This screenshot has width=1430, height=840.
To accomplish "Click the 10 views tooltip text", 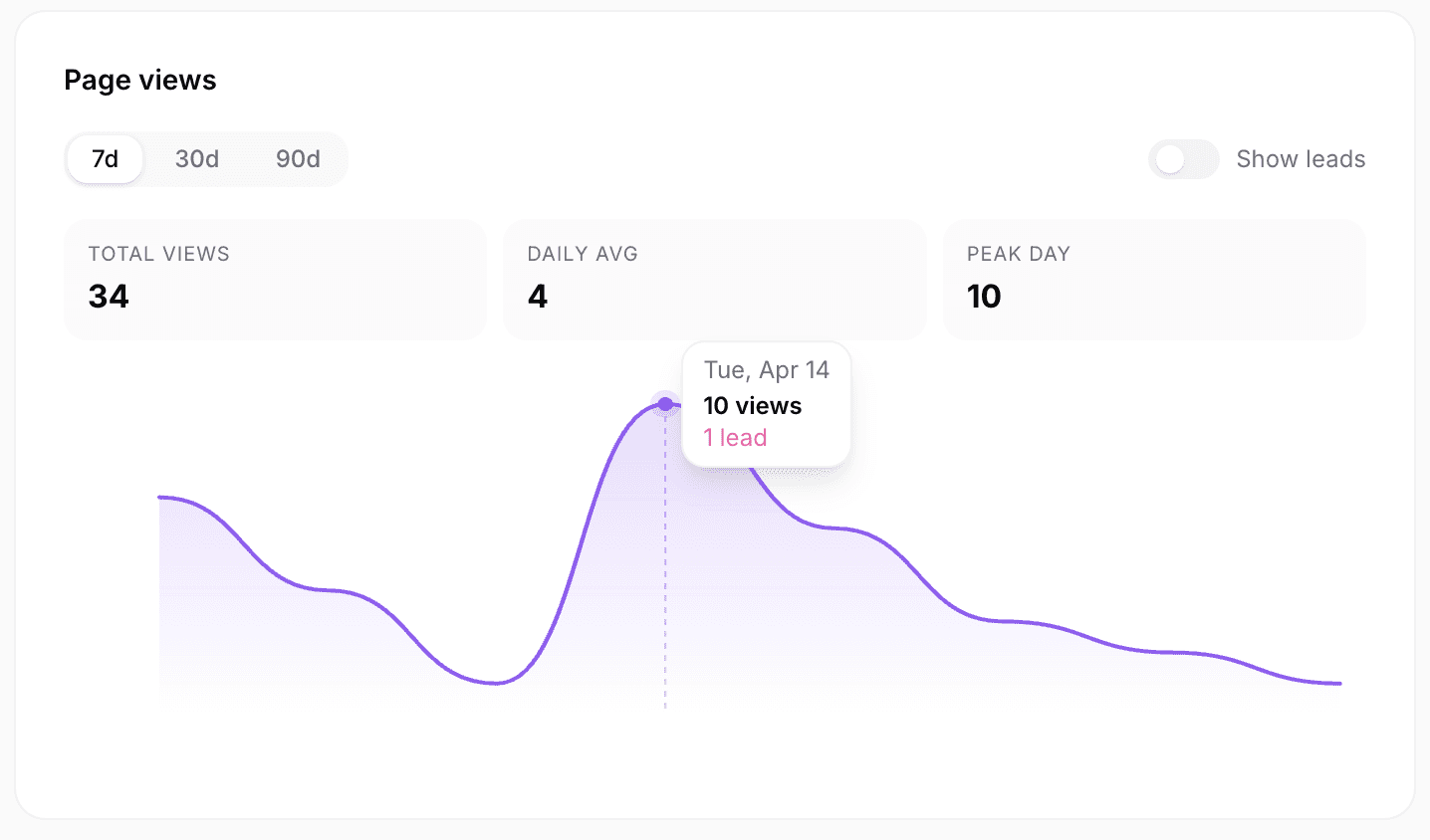I will [x=752, y=405].
